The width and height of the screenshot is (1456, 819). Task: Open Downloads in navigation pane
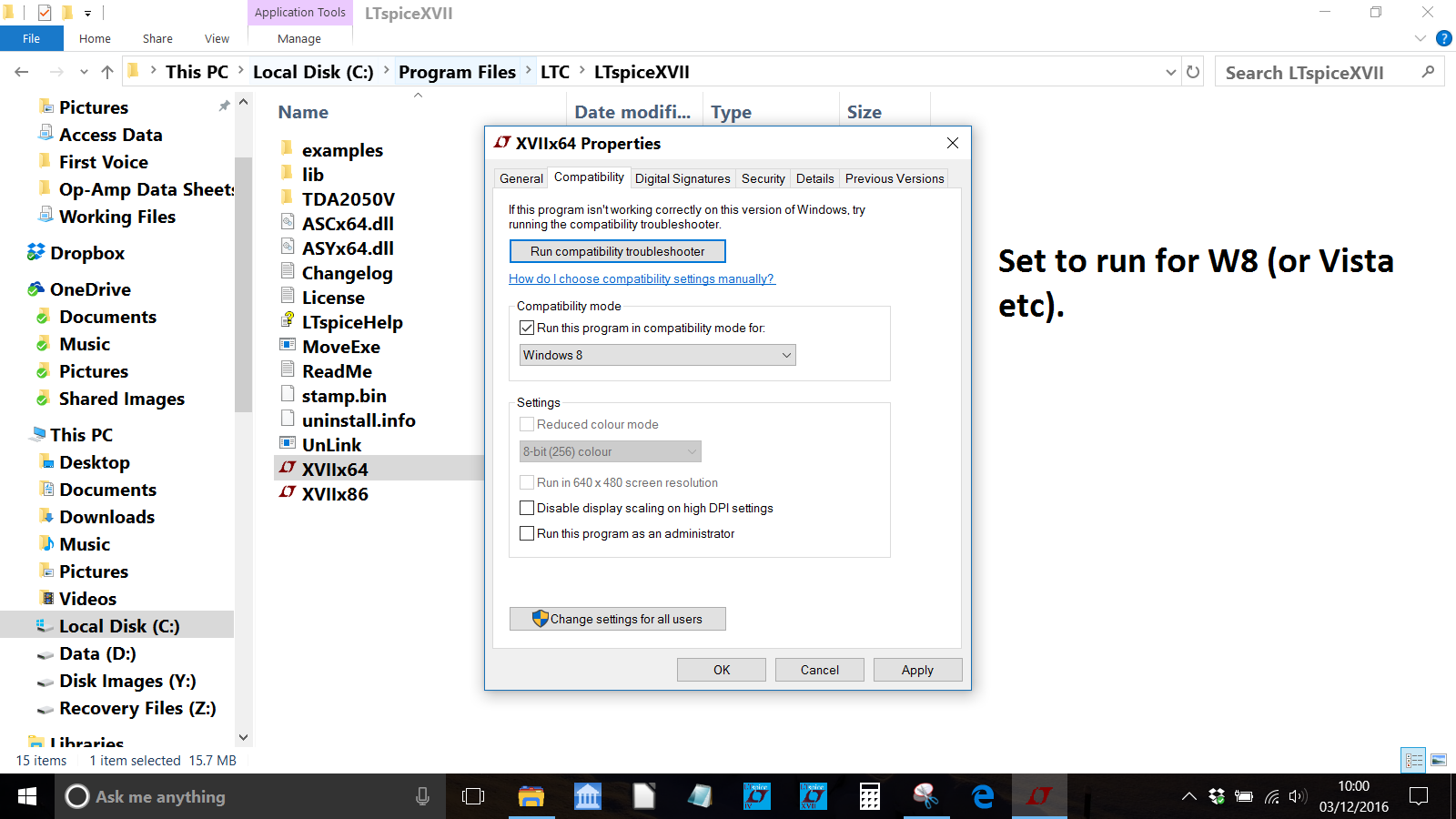click(x=106, y=516)
